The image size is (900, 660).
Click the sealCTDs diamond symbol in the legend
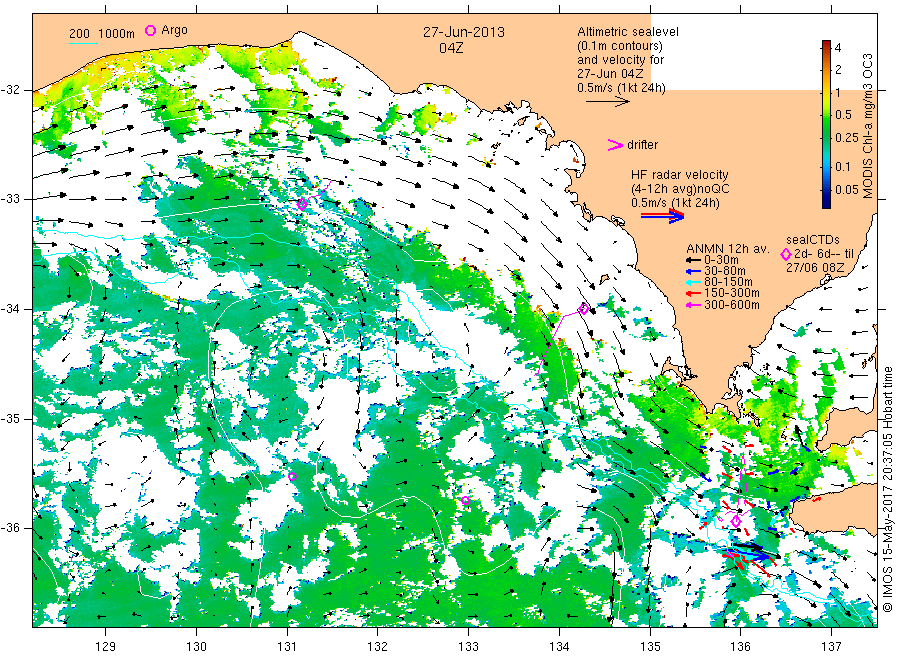click(x=786, y=254)
